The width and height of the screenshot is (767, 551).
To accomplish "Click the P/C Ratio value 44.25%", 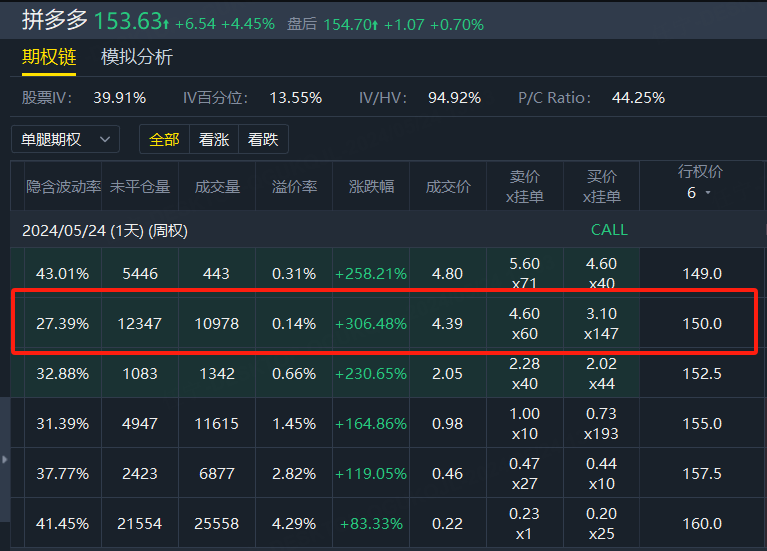I will click(638, 97).
